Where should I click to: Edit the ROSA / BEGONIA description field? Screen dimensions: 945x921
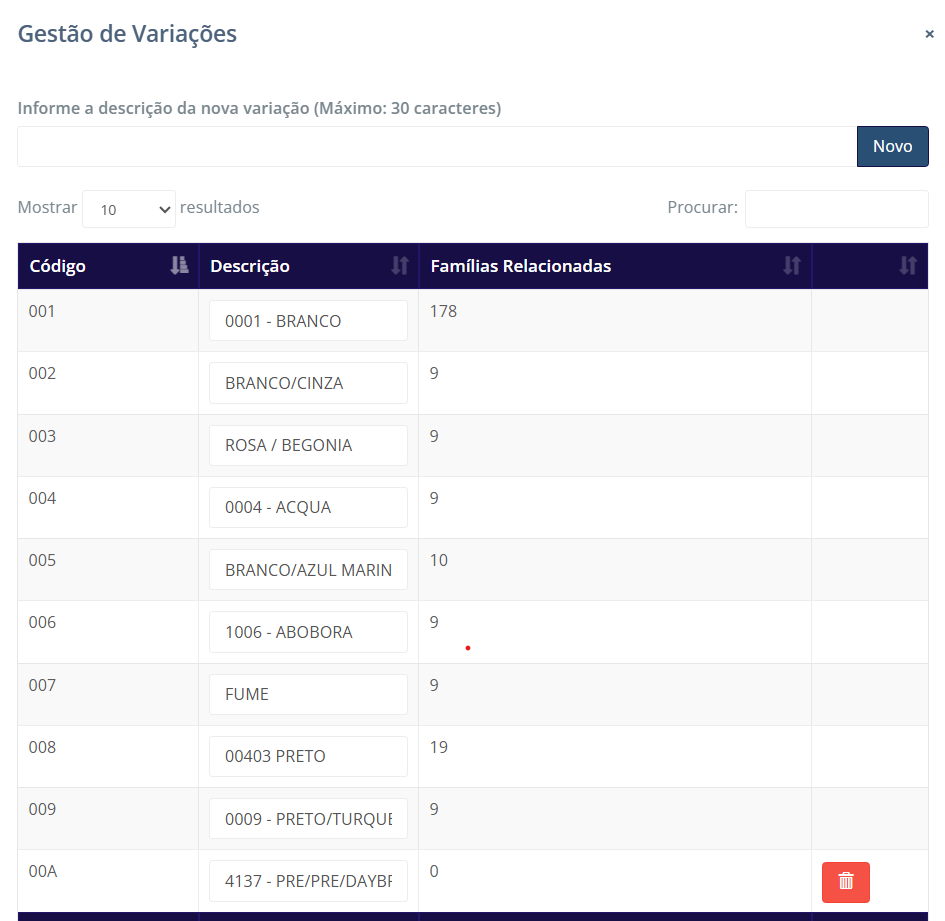tap(308, 445)
